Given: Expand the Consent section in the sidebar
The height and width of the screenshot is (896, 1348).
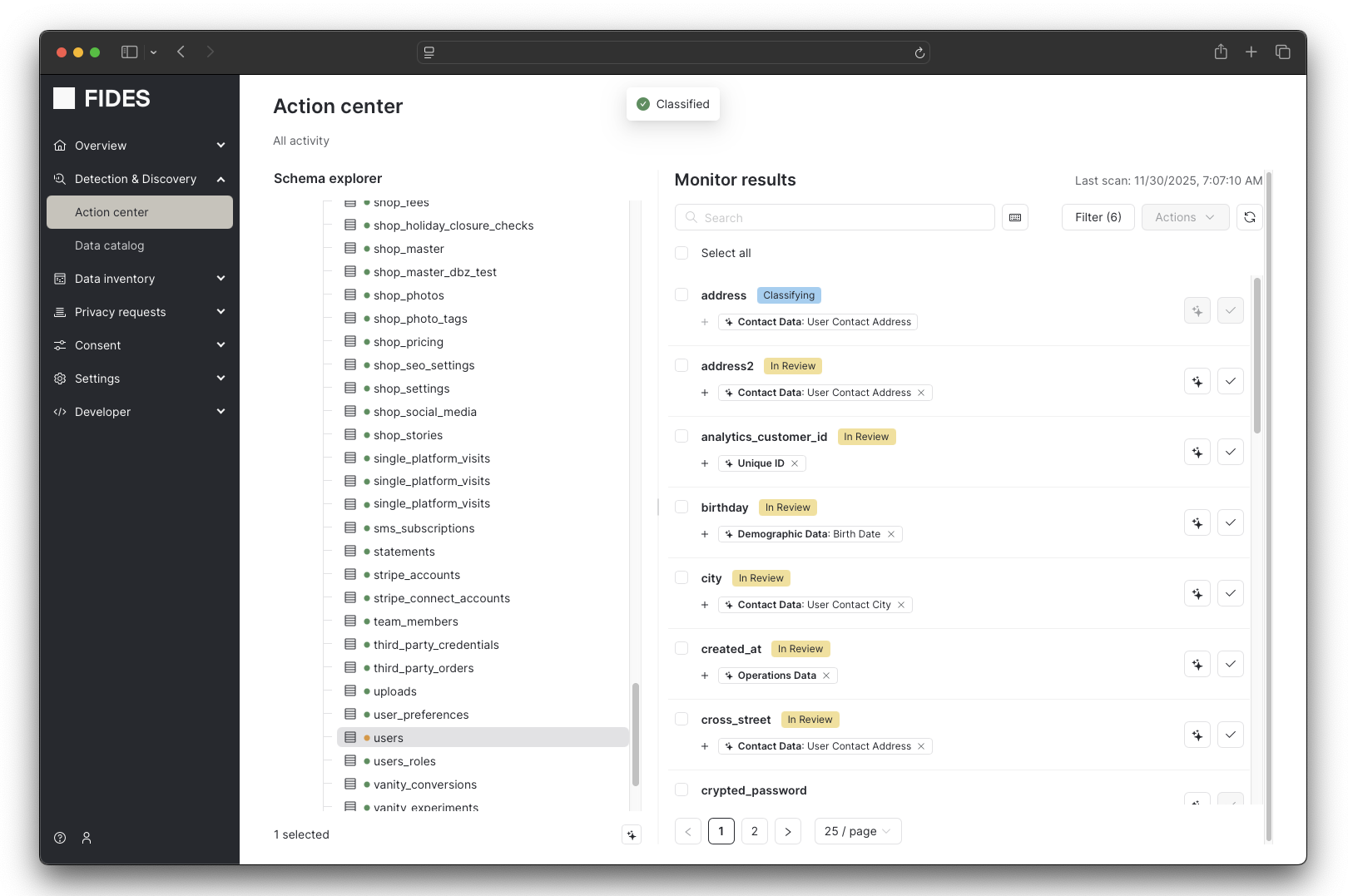Looking at the screenshot, I should pyautogui.click(x=138, y=344).
